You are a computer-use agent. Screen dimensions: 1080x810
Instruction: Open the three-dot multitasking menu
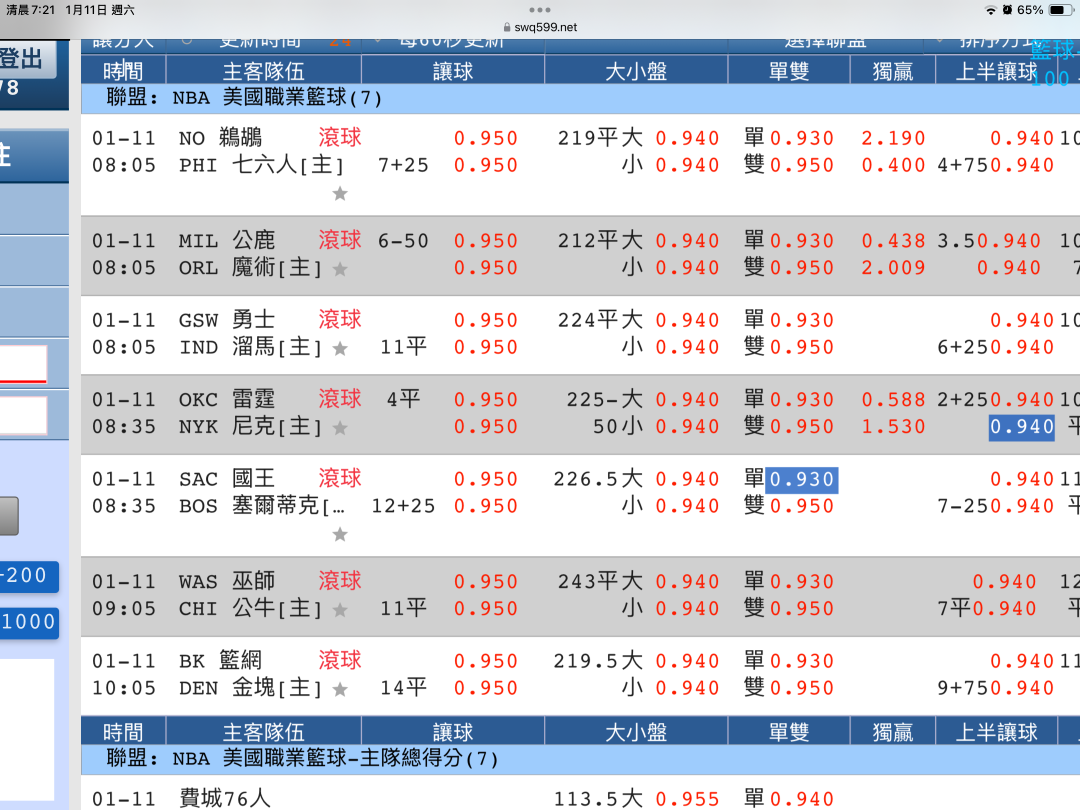[x=539, y=10]
